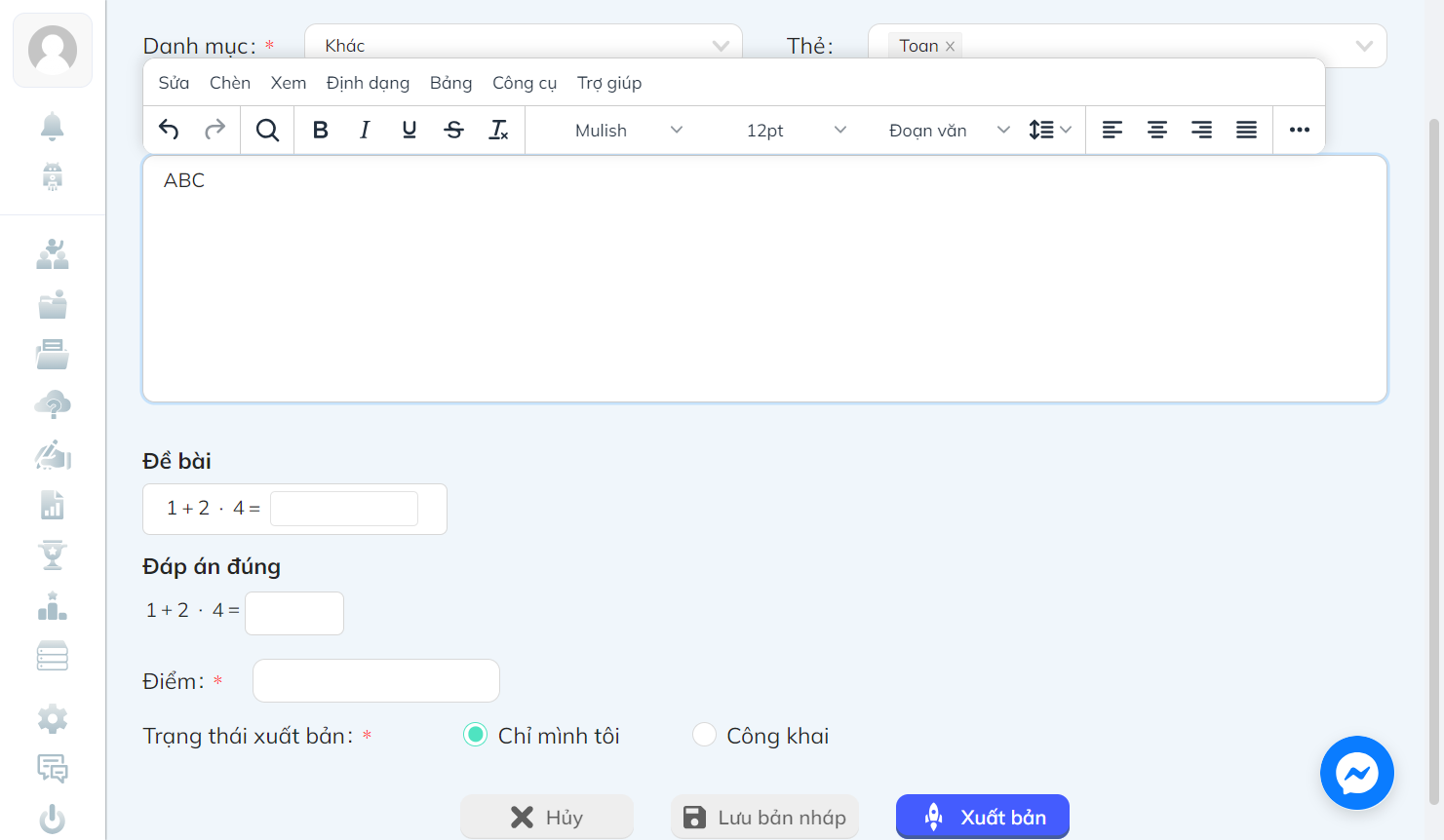Click the power logout icon
This screenshot has width=1444, height=840.
point(53,819)
